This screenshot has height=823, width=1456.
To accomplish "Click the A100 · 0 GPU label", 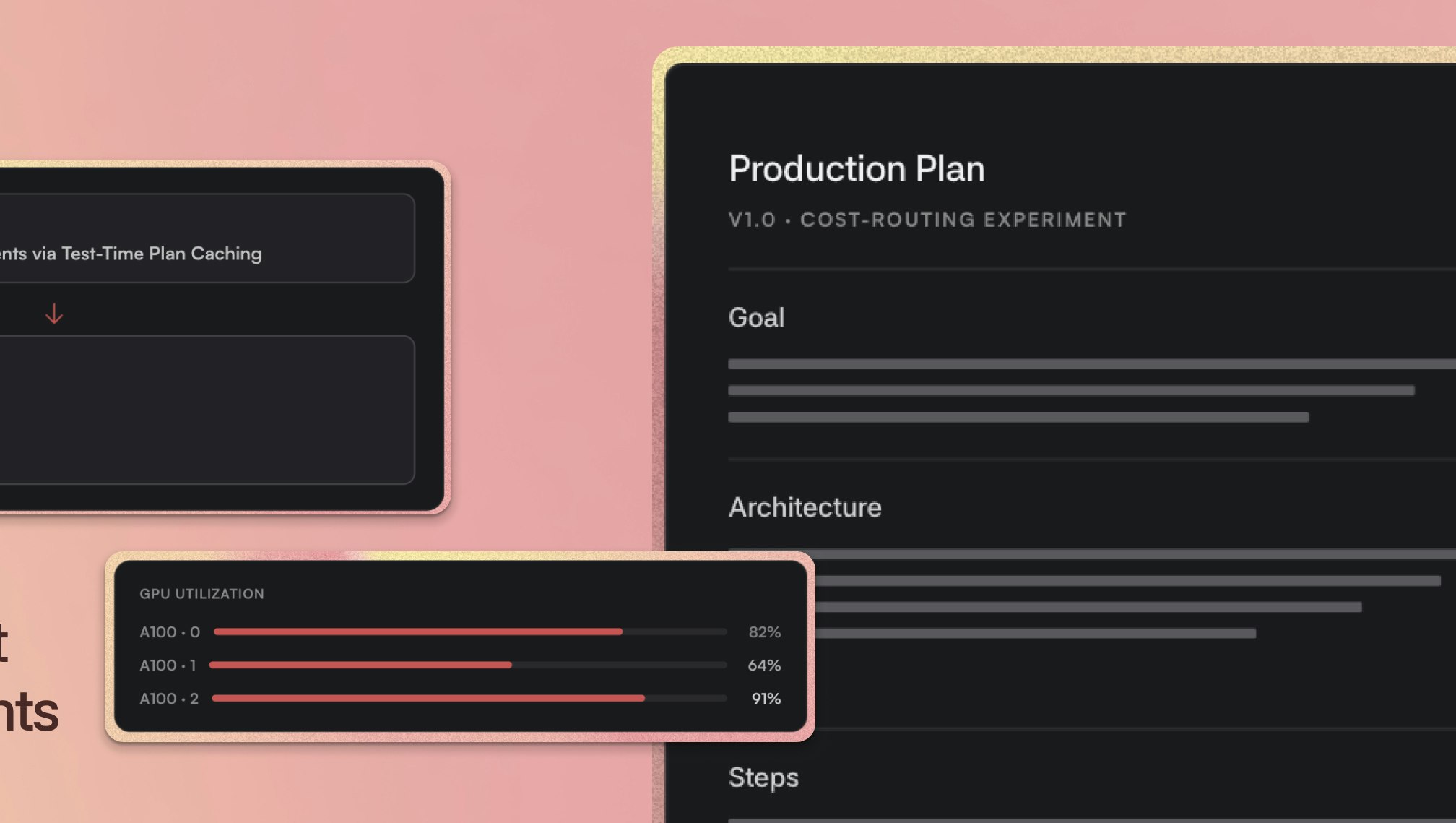I will point(170,632).
